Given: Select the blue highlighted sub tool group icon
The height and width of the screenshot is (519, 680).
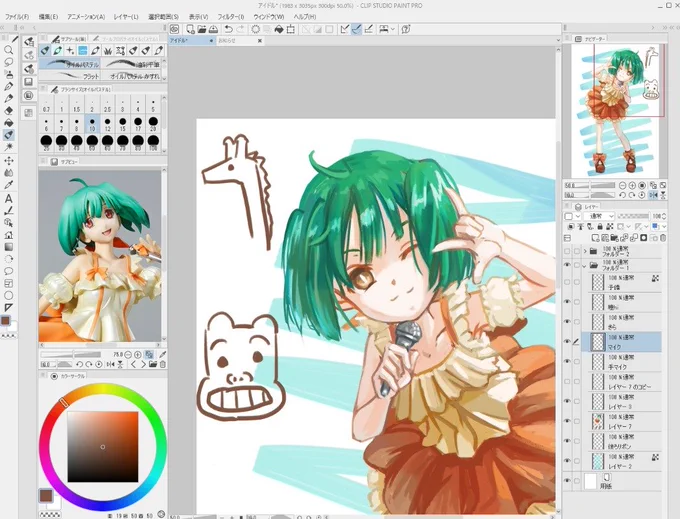Looking at the screenshot, I should [x=83, y=51].
